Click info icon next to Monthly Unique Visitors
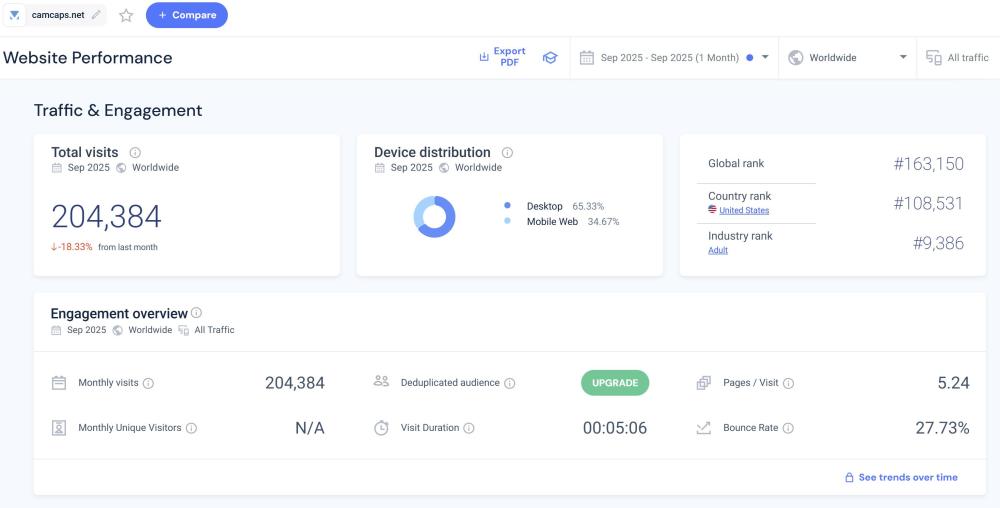 click(x=191, y=428)
